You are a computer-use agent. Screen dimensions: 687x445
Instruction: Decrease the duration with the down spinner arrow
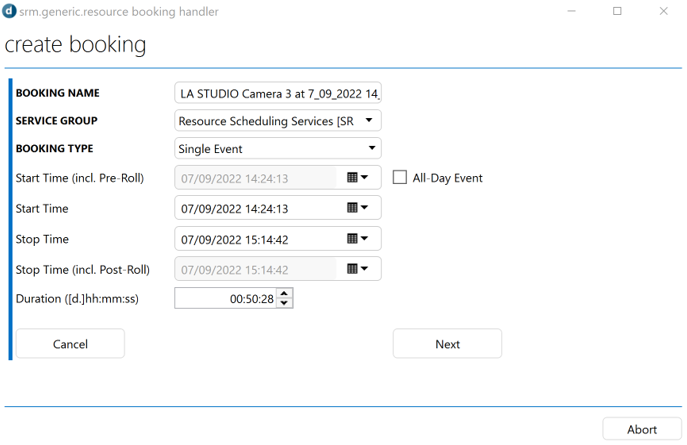(x=284, y=303)
